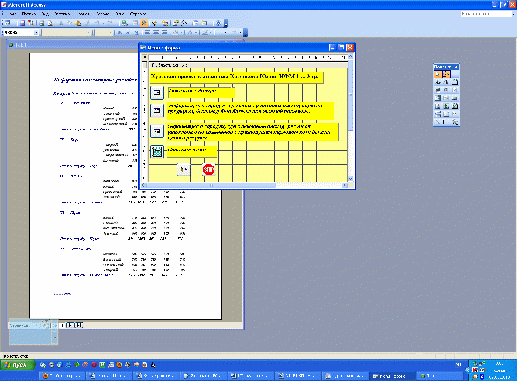Image resolution: width=518 pixels, height=382 pixels.
Task: Toggle Underline formatting
Action: [137, 32]
